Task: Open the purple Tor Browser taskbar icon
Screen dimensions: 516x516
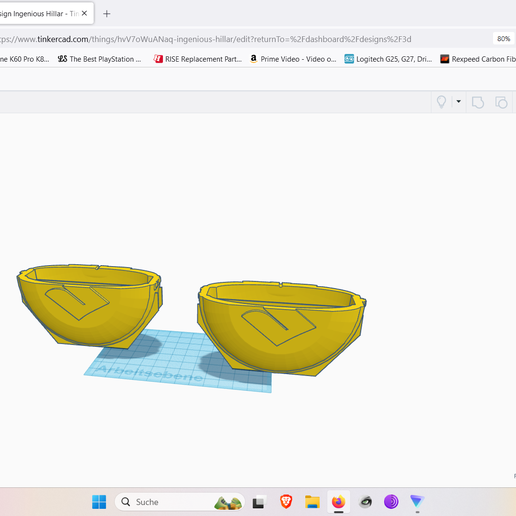Action: (x=391, y=502)
